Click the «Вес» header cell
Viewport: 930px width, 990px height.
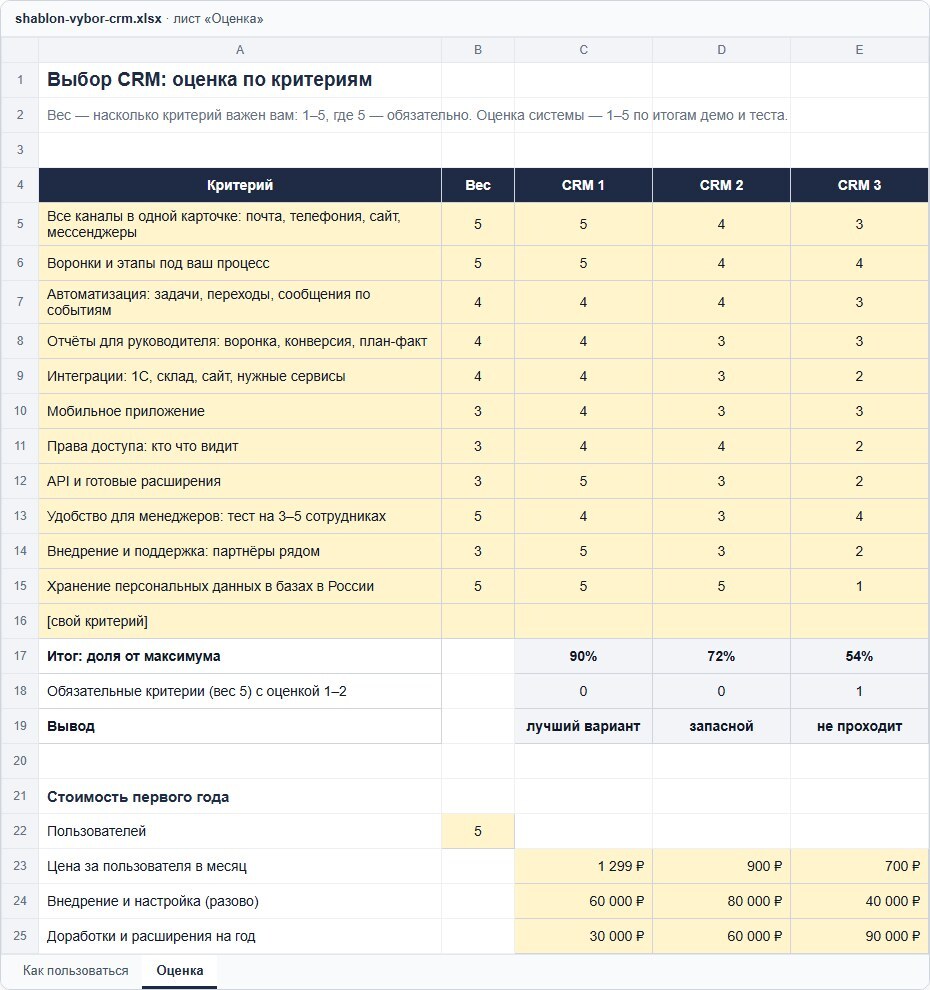point(478,185)
